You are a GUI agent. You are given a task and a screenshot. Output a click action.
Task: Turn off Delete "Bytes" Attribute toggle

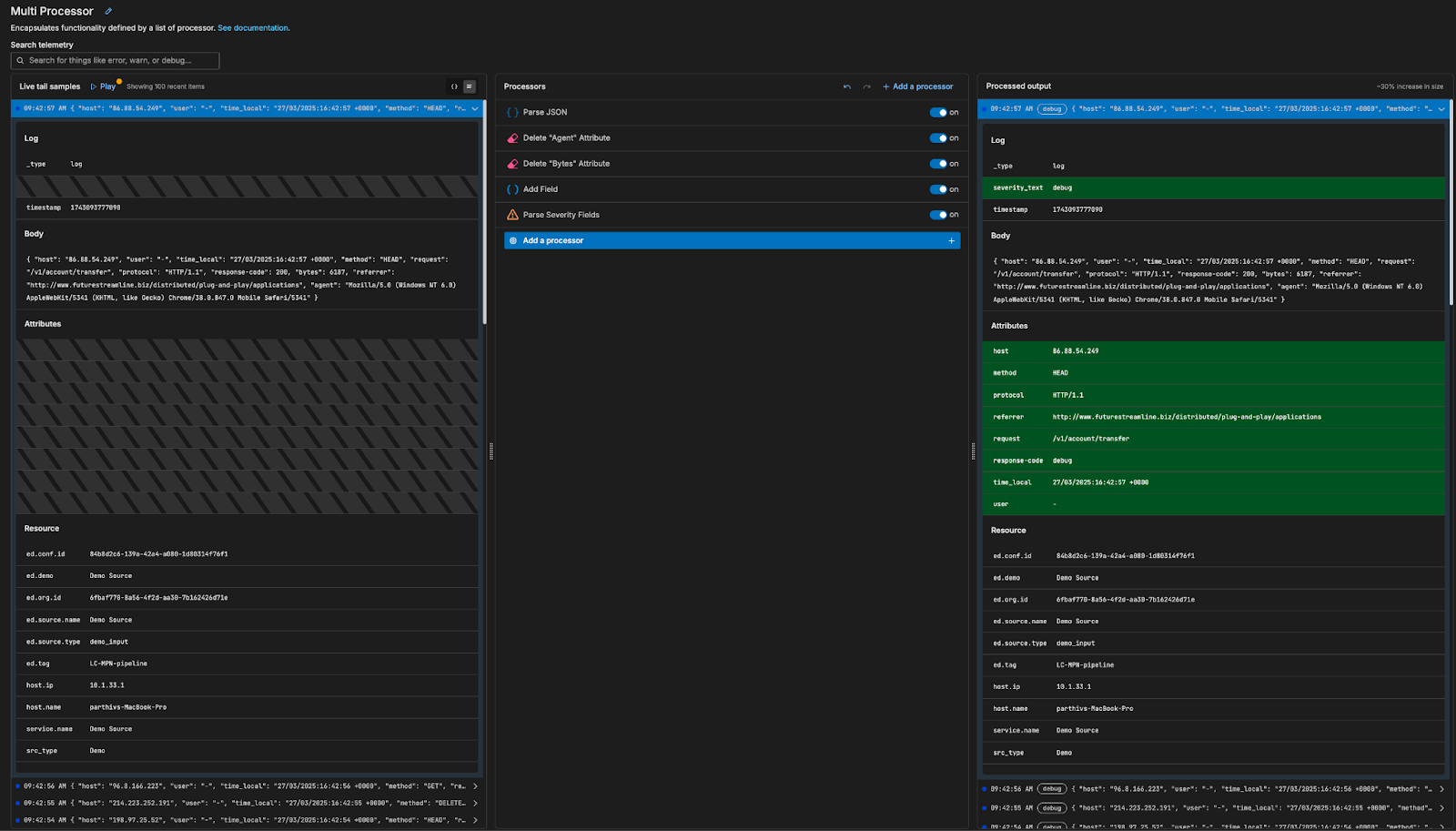tap(937, 164)
